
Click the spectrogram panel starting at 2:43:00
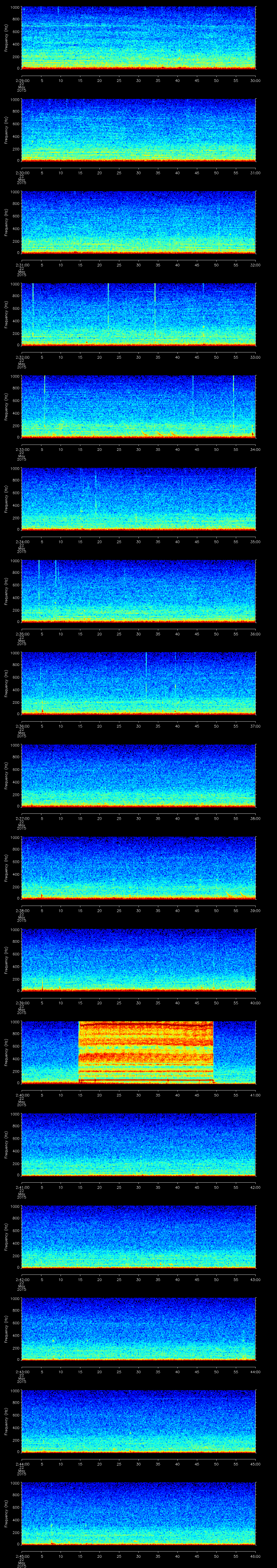[x=138, y=1329]
